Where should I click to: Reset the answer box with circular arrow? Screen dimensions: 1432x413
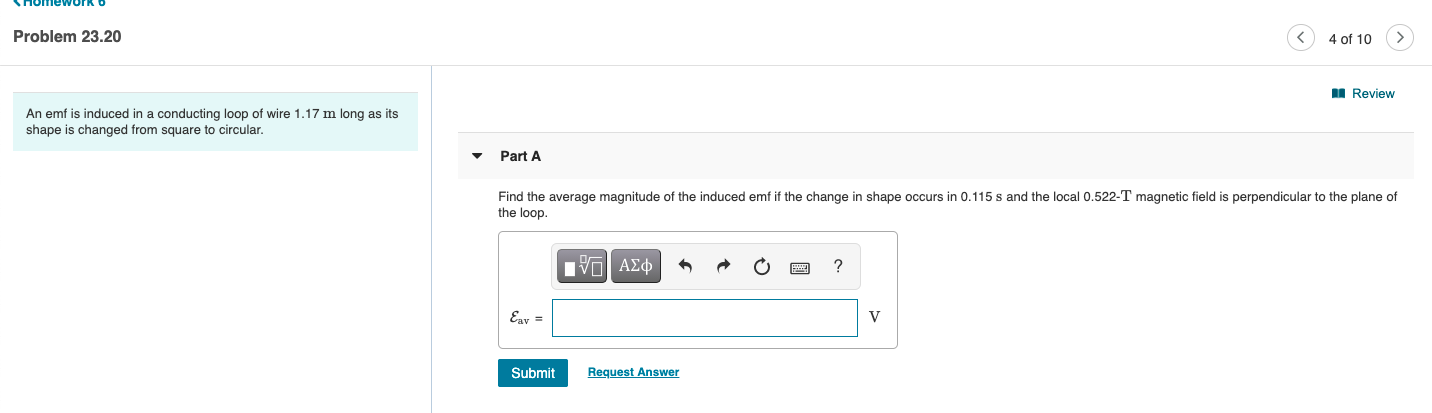point(762,266)
